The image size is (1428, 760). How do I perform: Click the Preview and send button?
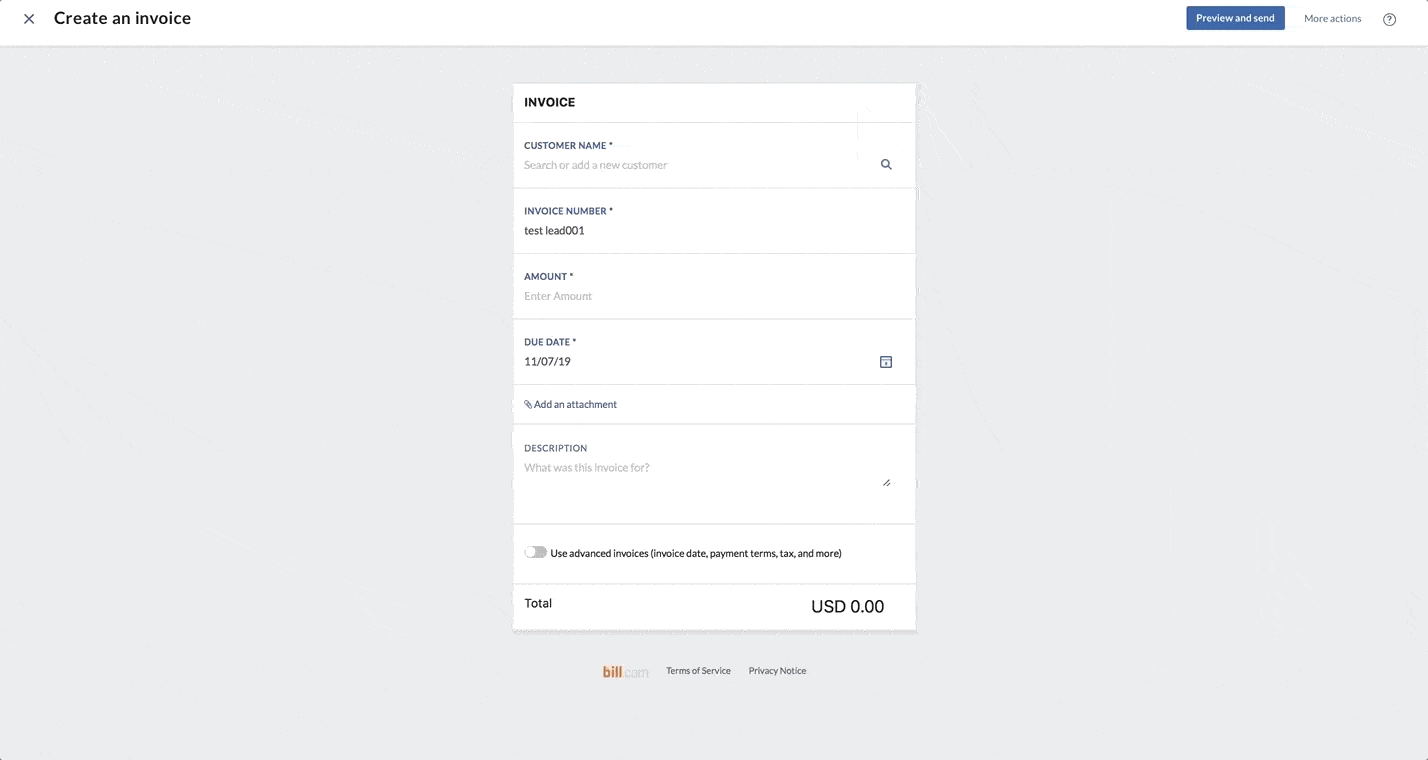1235,17
